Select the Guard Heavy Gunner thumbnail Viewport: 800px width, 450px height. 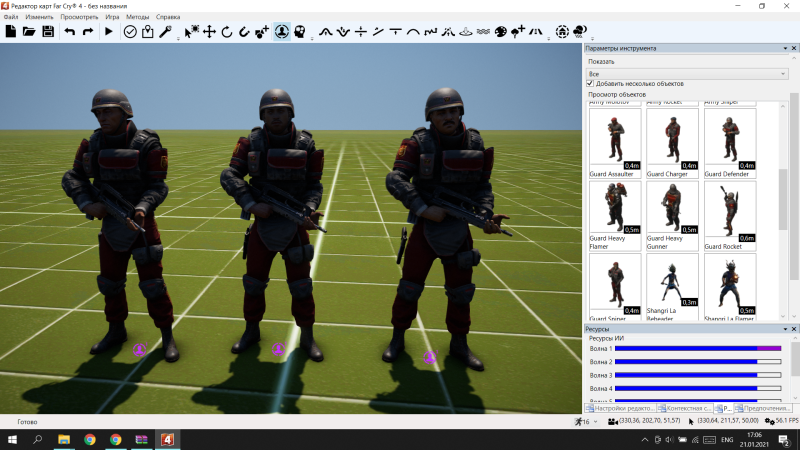point(672,216)
